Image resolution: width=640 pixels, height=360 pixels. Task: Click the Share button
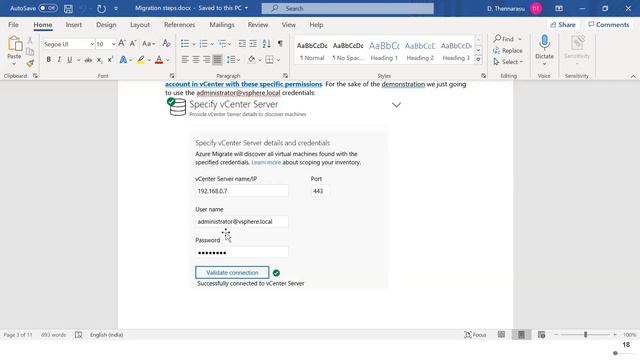pos(563,24)
